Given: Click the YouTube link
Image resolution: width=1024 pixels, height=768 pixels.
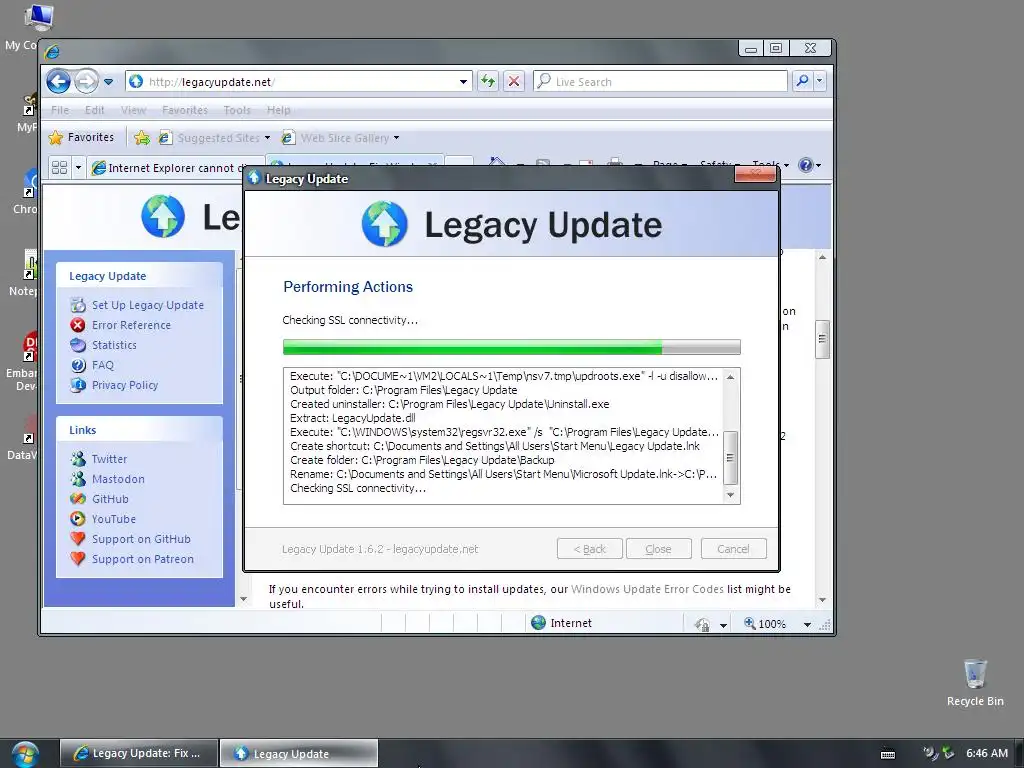Looking at the screenshot, I should coord(114,519).
